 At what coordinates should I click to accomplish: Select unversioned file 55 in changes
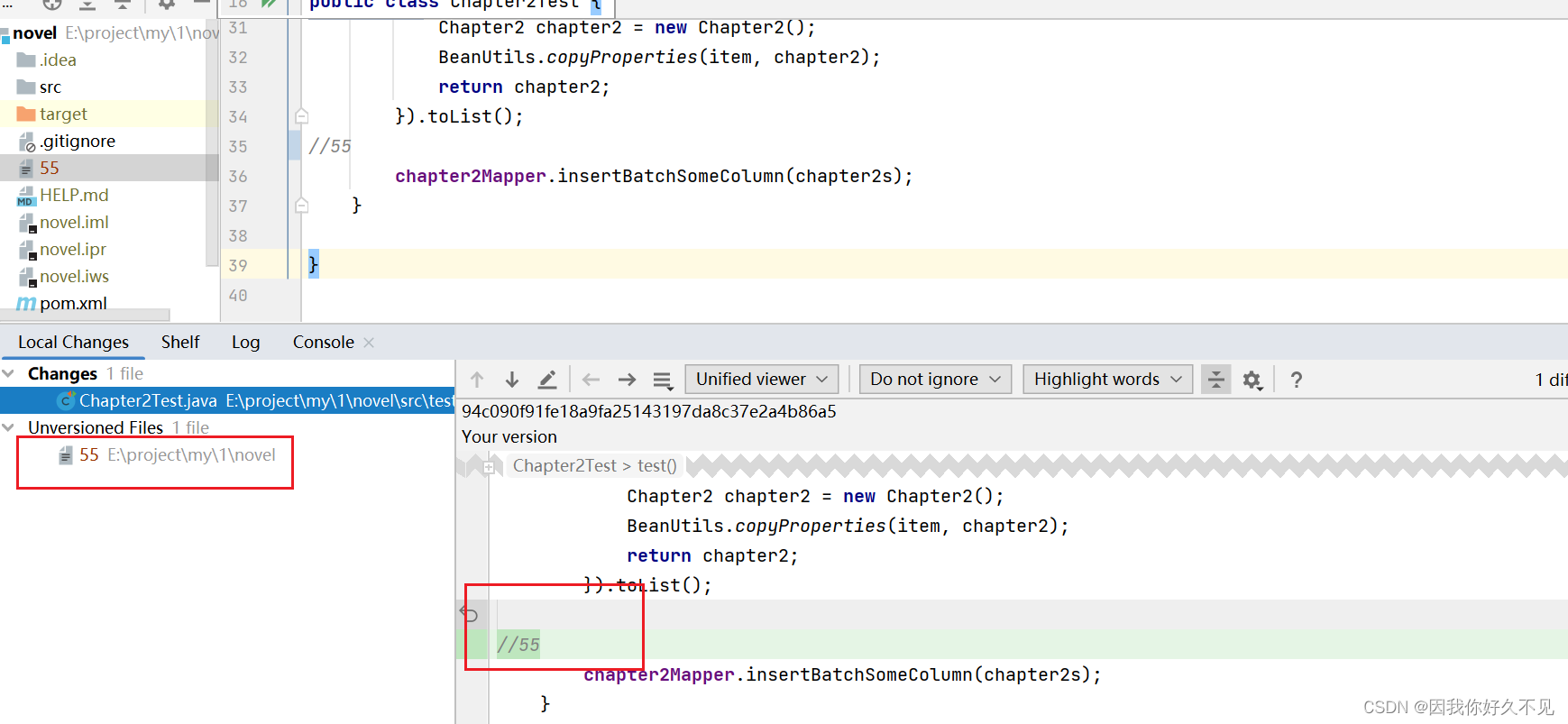(167, 455)
